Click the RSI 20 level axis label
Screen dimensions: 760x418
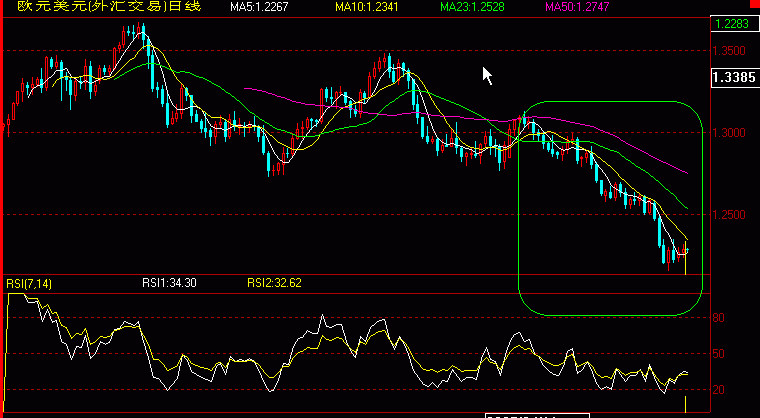(718, 390)
